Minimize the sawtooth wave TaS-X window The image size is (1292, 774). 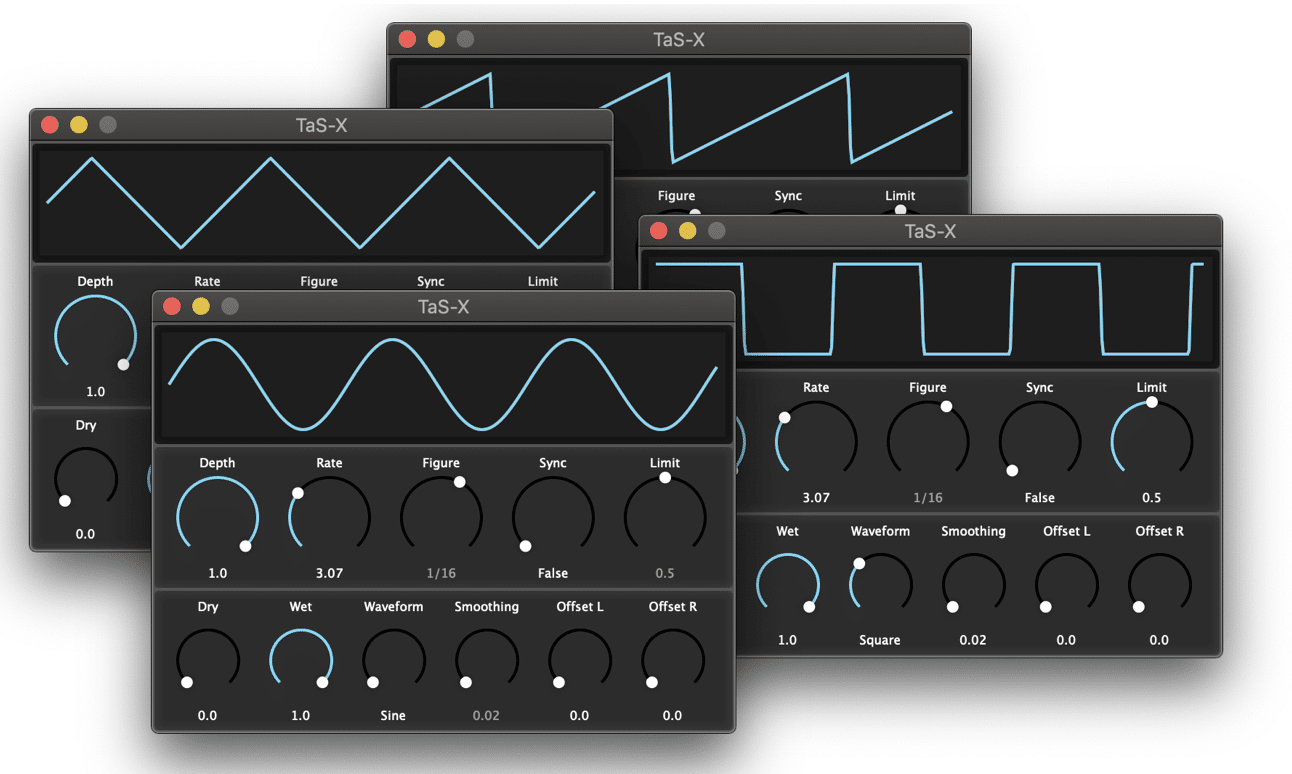tap(436, 39)
